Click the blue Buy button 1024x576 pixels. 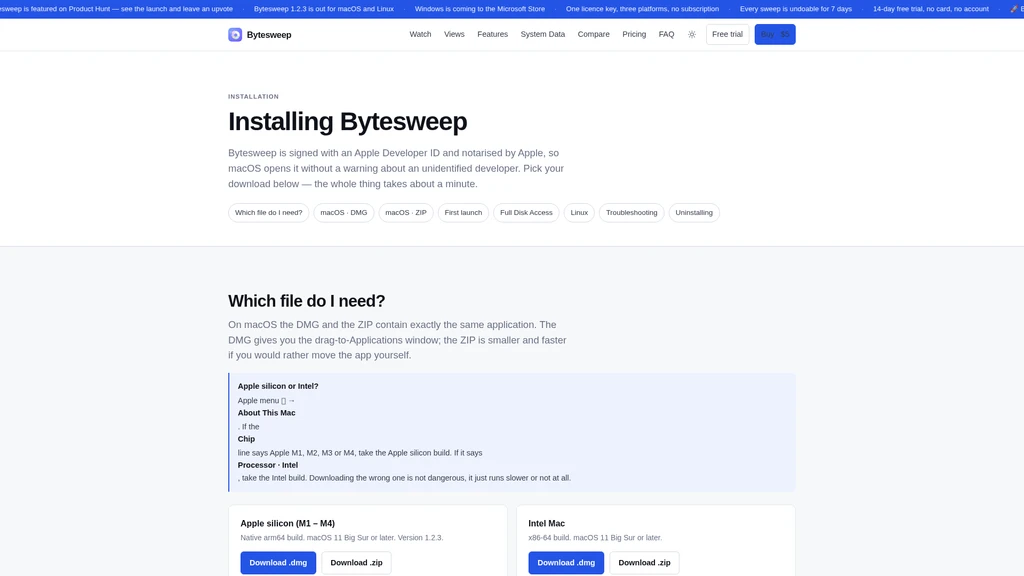point(775,34)
